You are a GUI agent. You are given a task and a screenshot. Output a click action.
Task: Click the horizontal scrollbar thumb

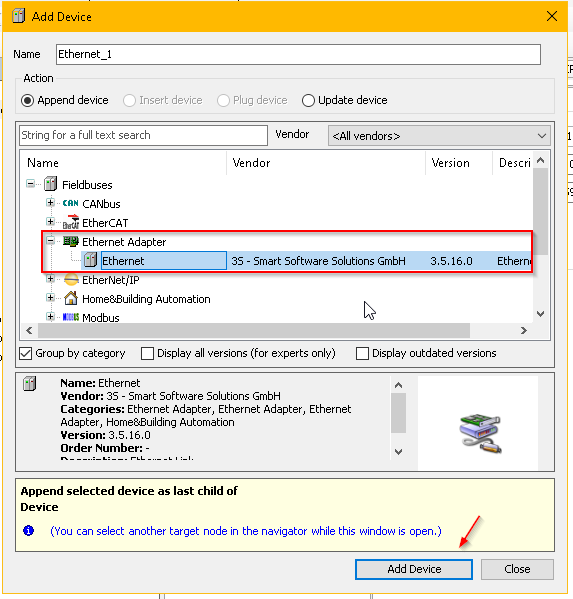click(254, 330)
